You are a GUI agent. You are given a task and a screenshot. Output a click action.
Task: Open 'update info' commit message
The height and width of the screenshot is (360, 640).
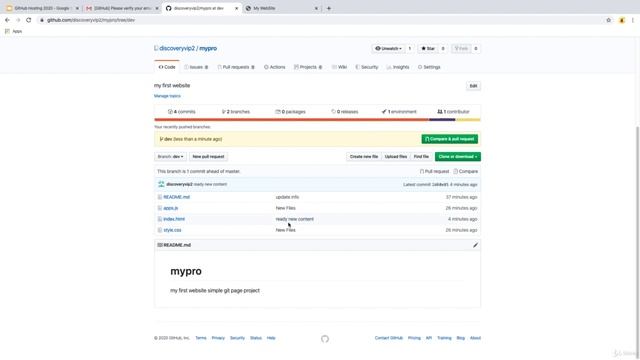click(x=287, y=197)
